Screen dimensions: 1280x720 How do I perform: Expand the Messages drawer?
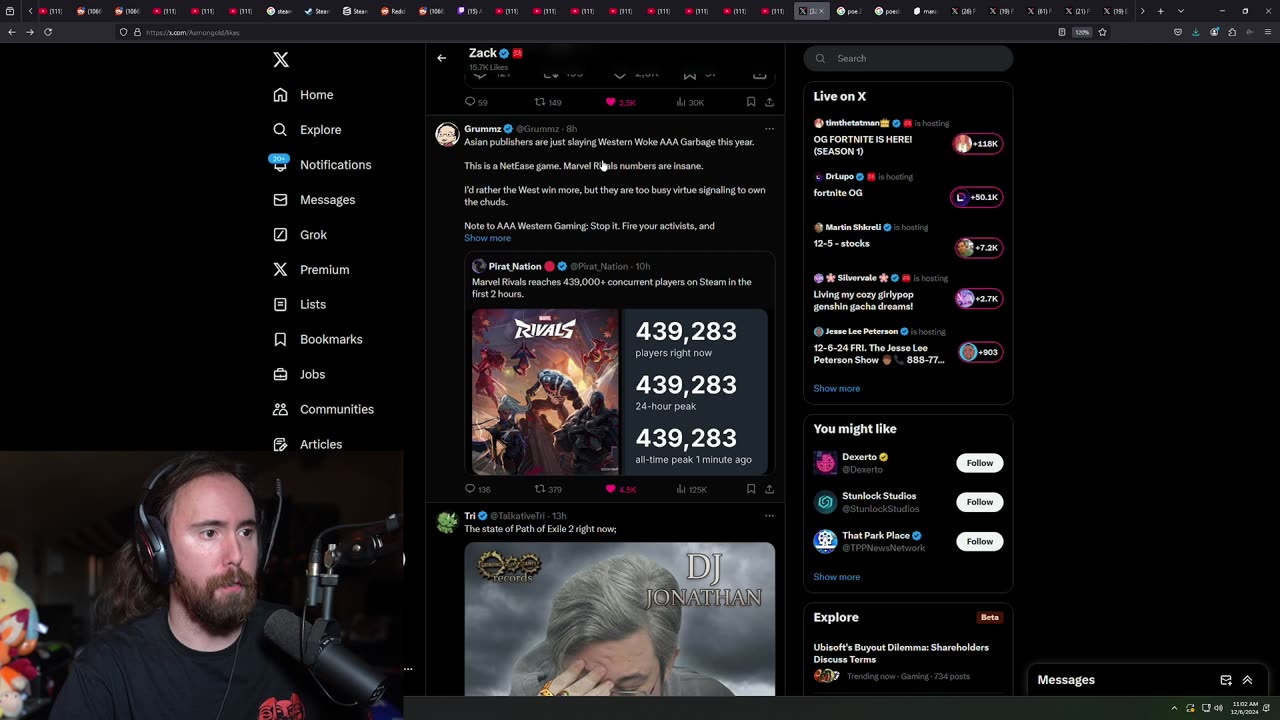tap(1247, 680)
